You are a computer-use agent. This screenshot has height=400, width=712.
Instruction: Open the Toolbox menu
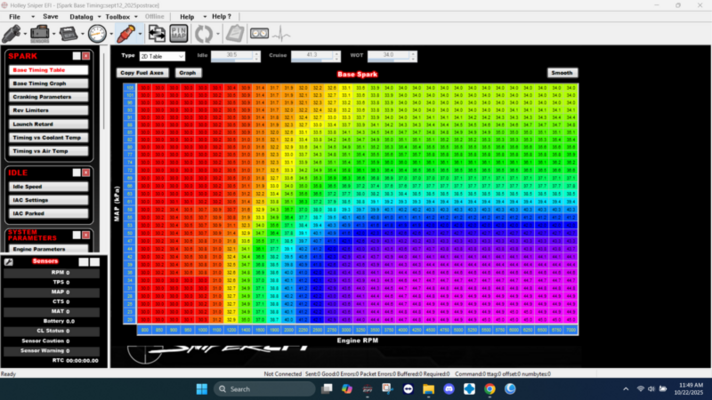(x=118, y=17)
